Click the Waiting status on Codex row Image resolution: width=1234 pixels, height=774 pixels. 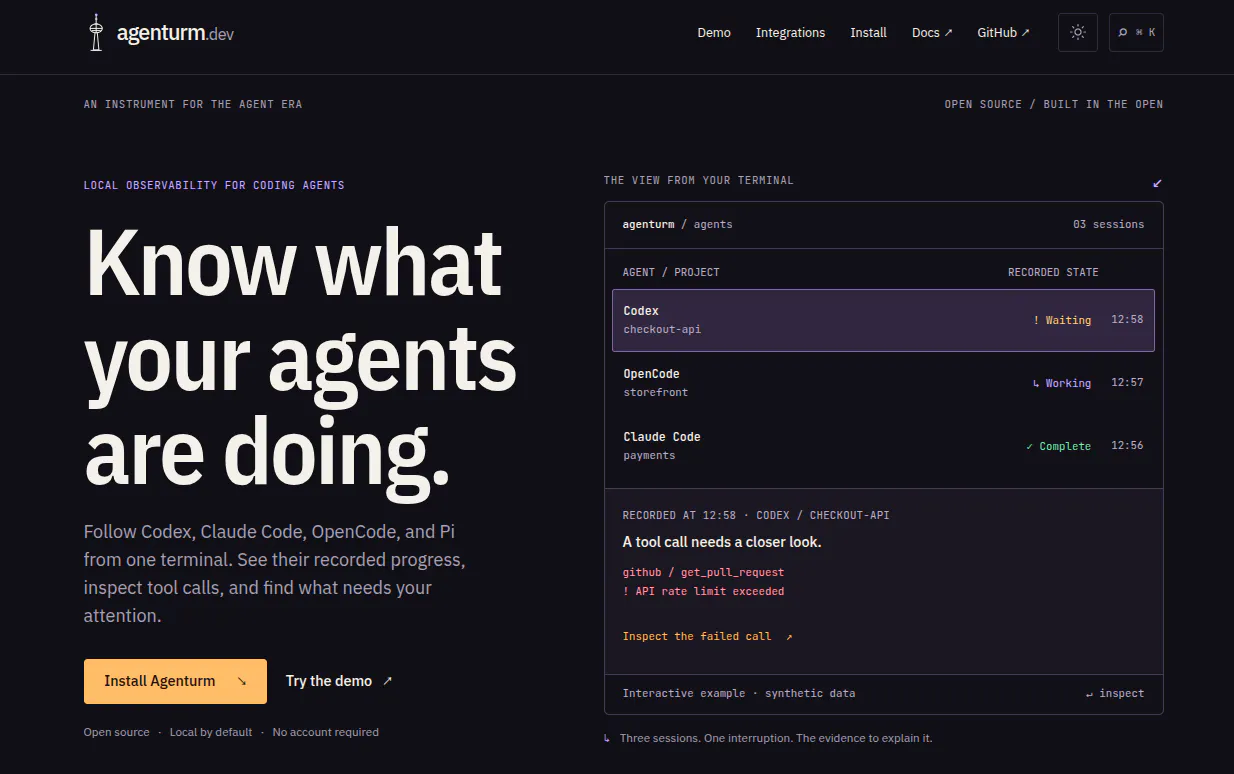[x=1062, y=320]
